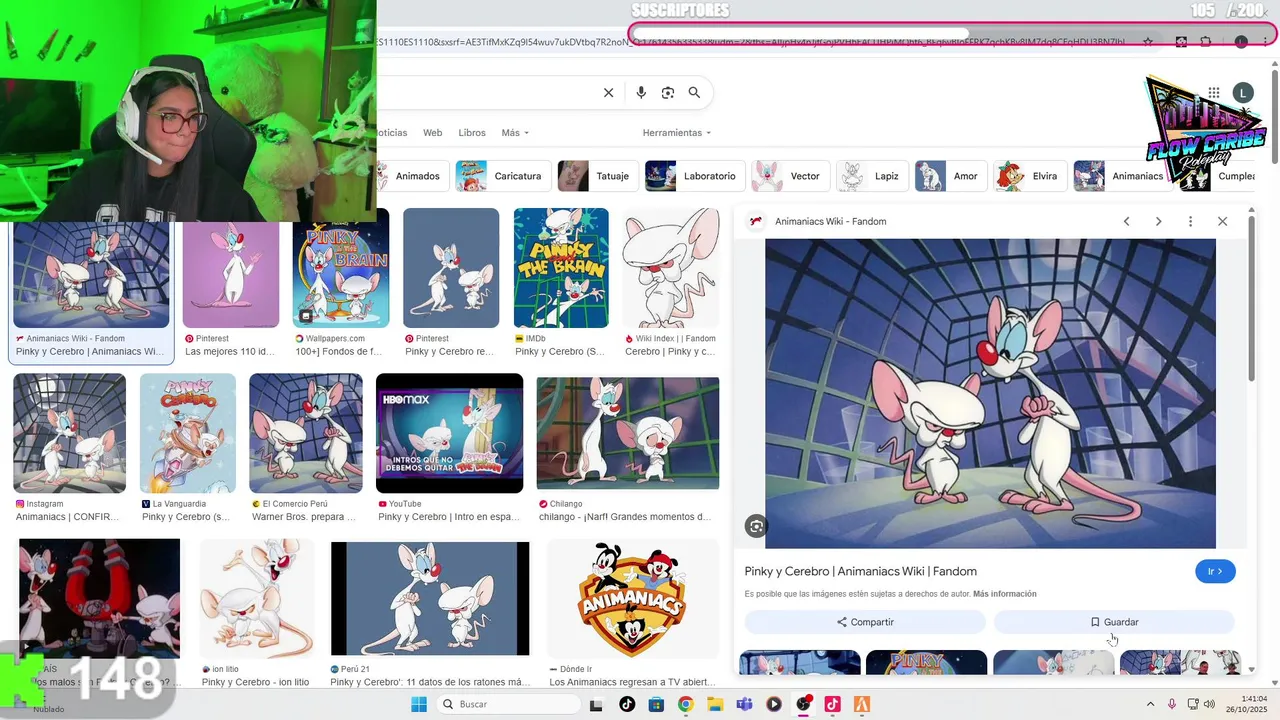Expand the Herramientas dropdown

(677, 133)
